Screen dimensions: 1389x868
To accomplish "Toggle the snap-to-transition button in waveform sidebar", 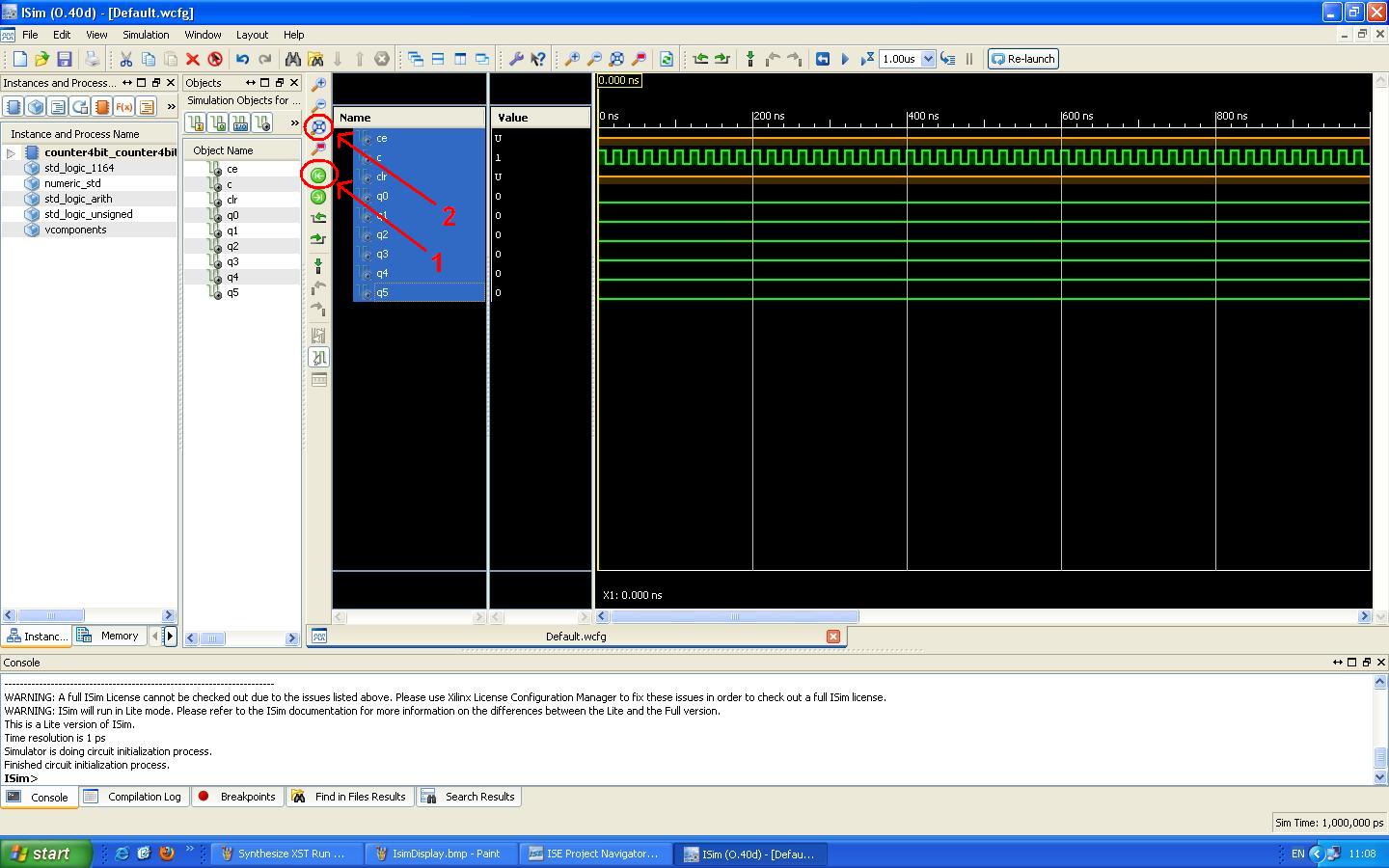I will click(x=318, y=358).
